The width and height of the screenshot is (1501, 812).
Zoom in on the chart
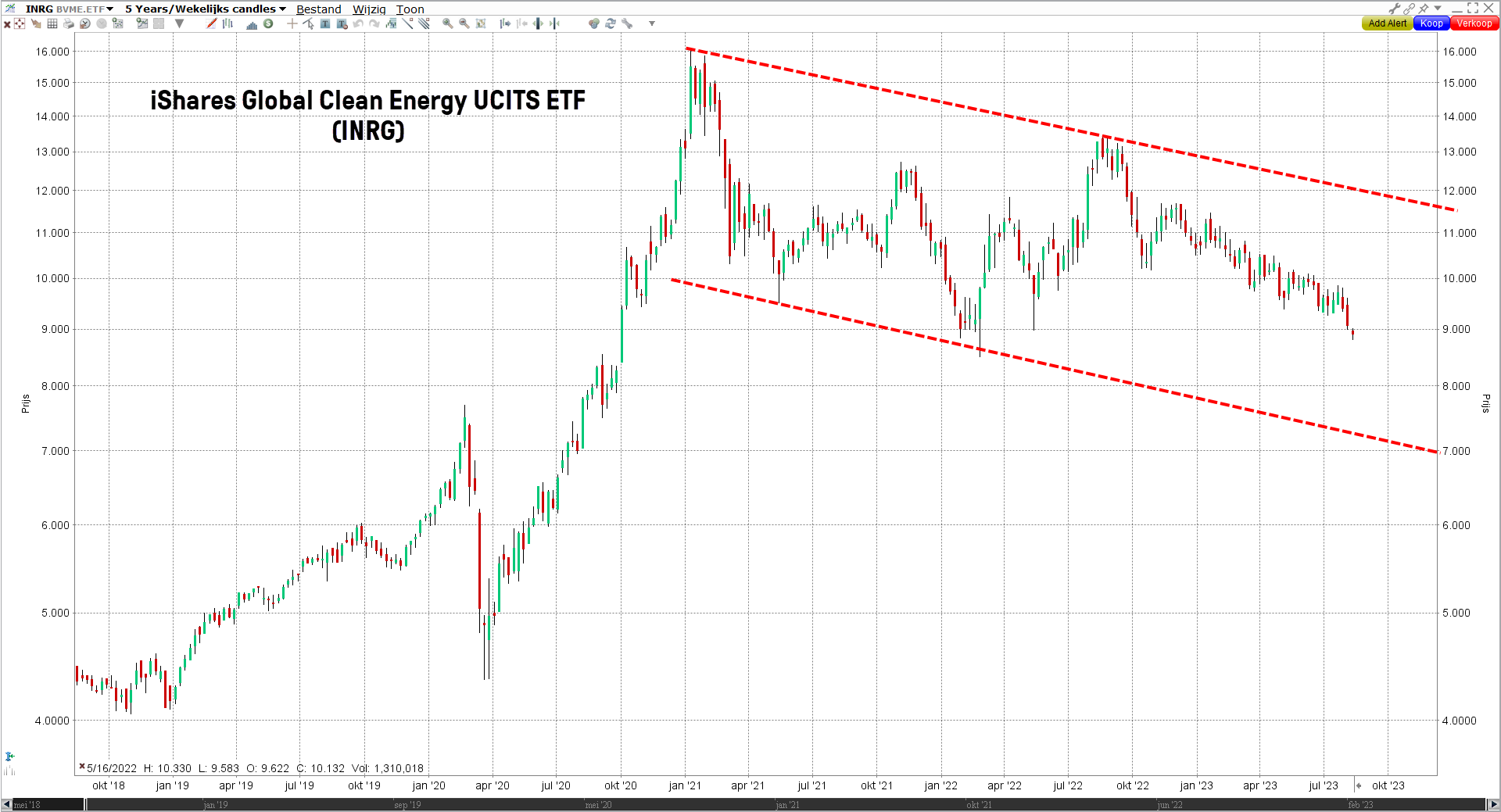pos(447,23)
